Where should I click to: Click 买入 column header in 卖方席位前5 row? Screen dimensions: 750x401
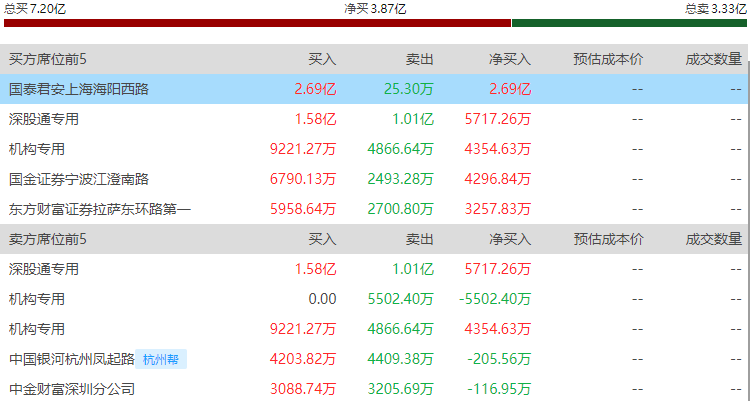click(322, 239)
